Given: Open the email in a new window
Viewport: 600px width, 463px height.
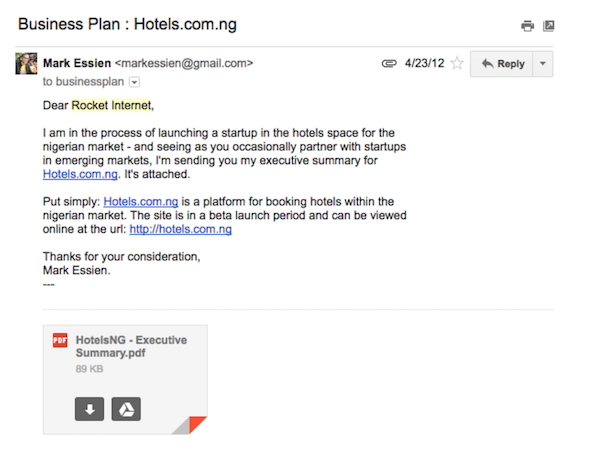Looking at the screenshot, I should [548, 25].
